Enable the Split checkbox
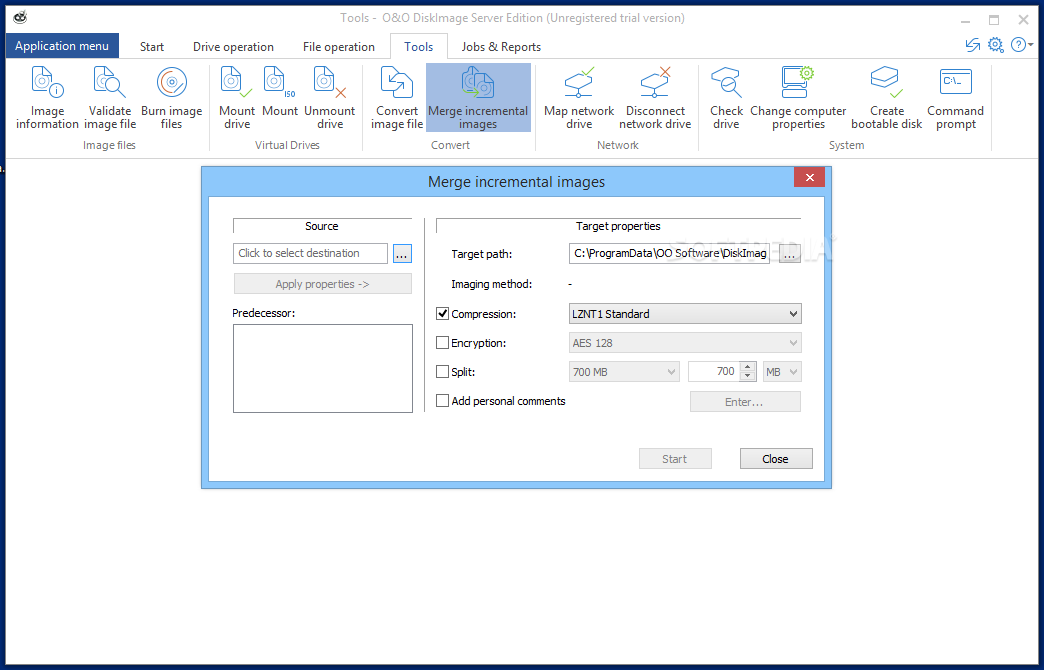 pos(442,372)
